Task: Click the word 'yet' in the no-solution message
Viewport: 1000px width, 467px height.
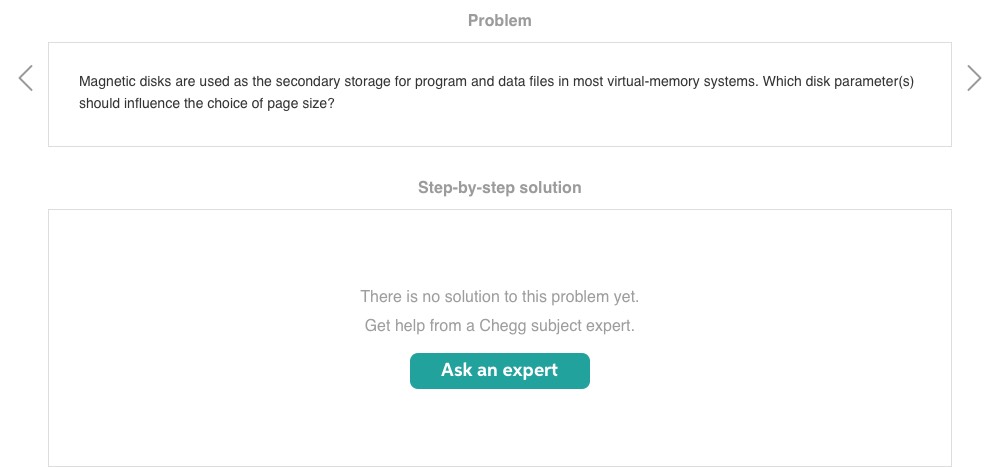Action: [624, 296]
